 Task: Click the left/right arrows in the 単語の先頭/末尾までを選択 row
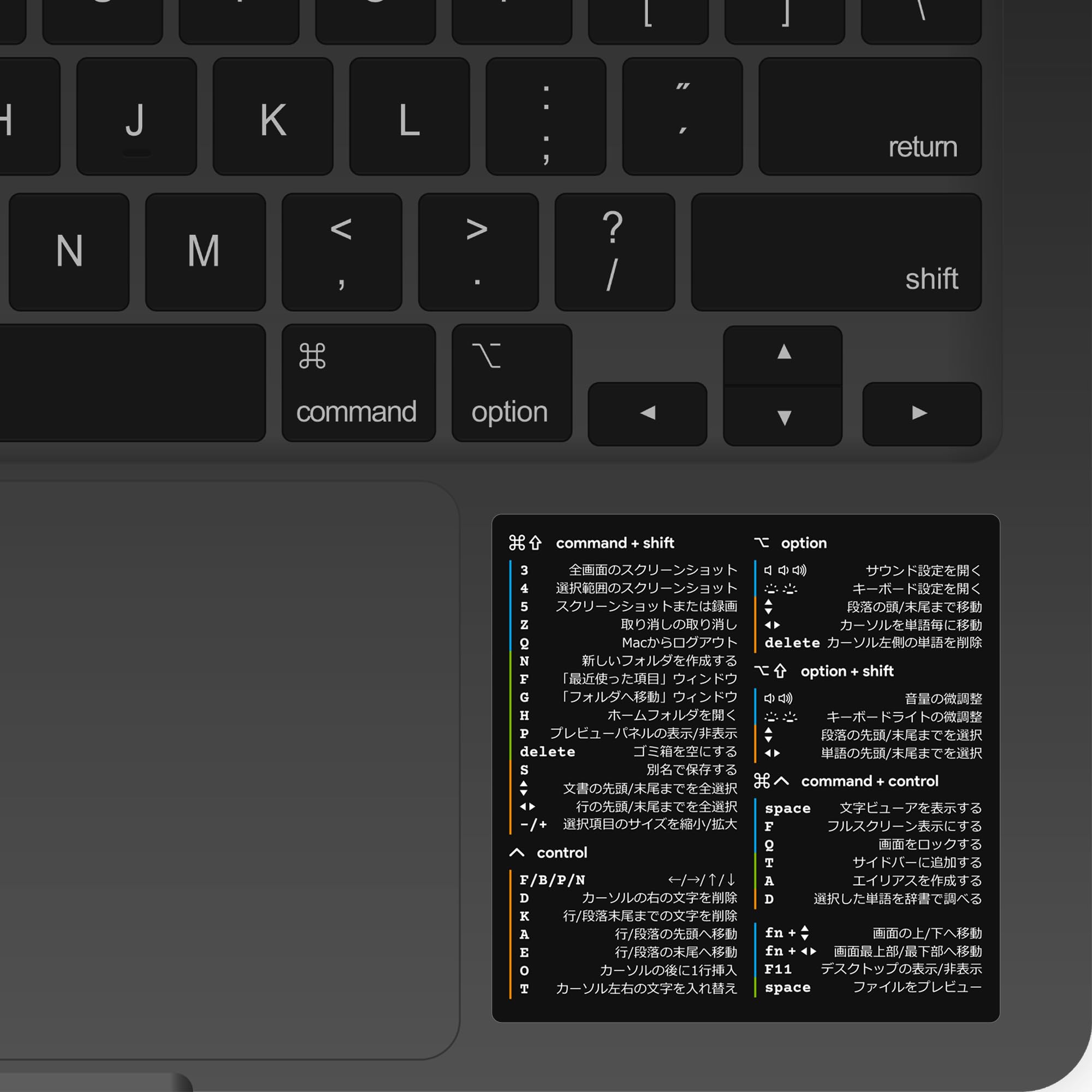[x=772, y=753]
